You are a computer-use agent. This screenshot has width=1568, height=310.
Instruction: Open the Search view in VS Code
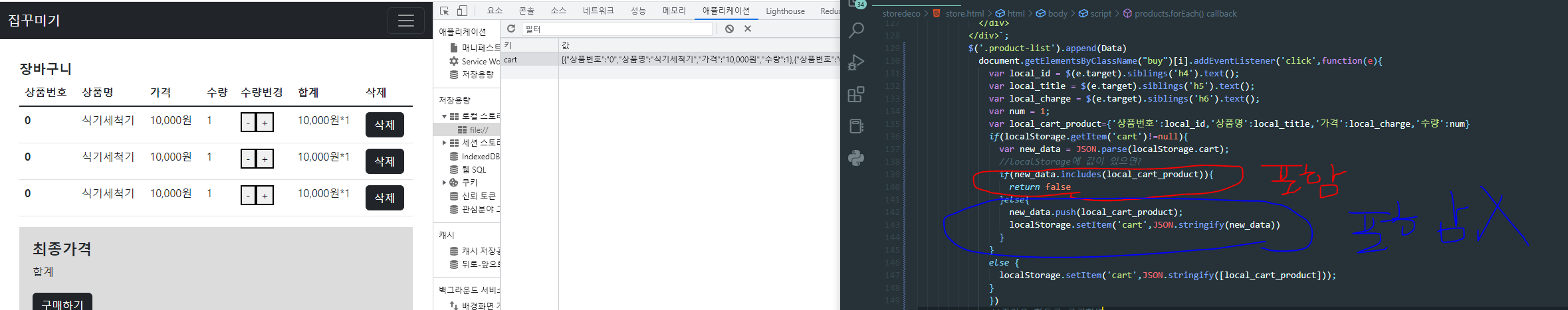pyautogui.click(x=856, y=30)
